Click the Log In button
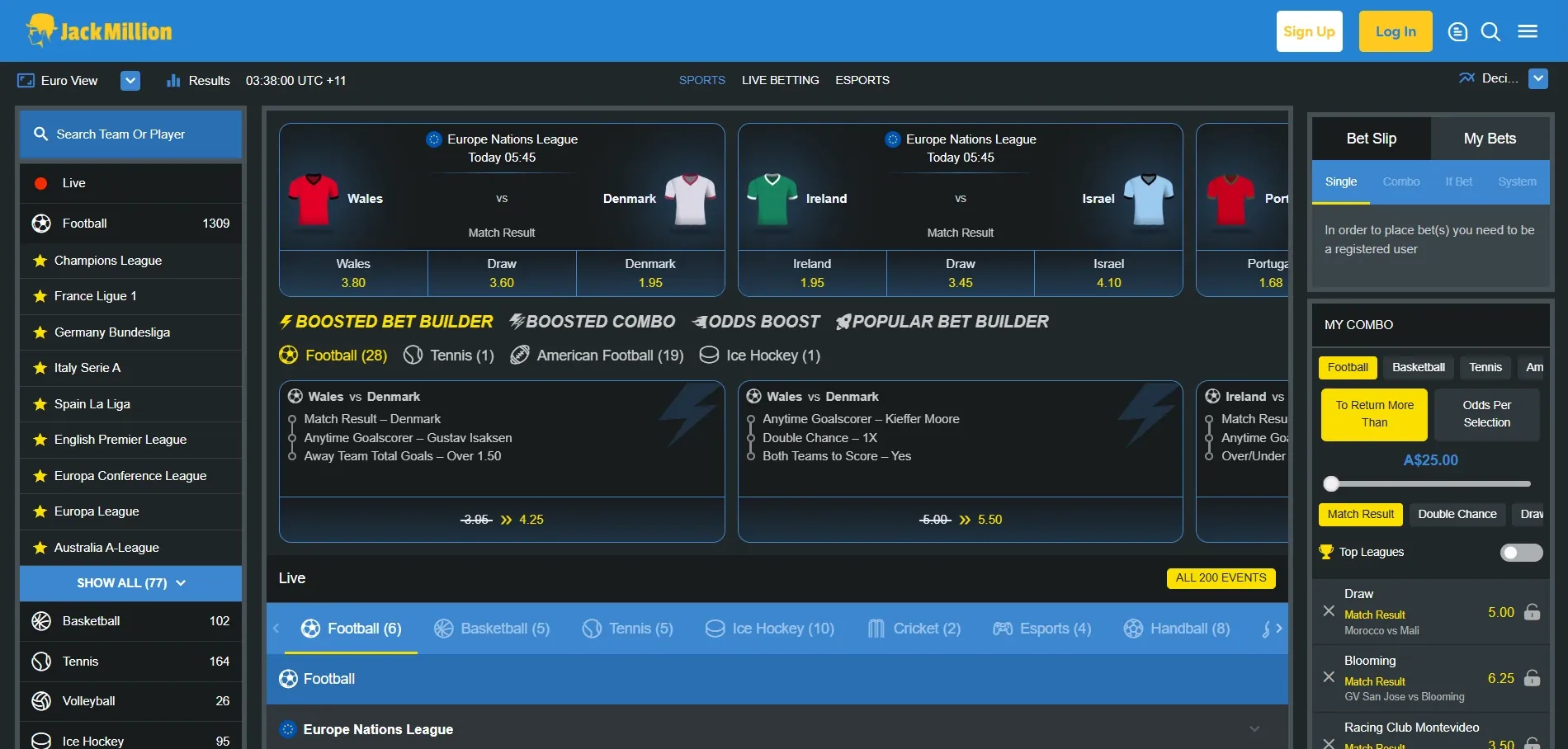 click(1396, 31)
